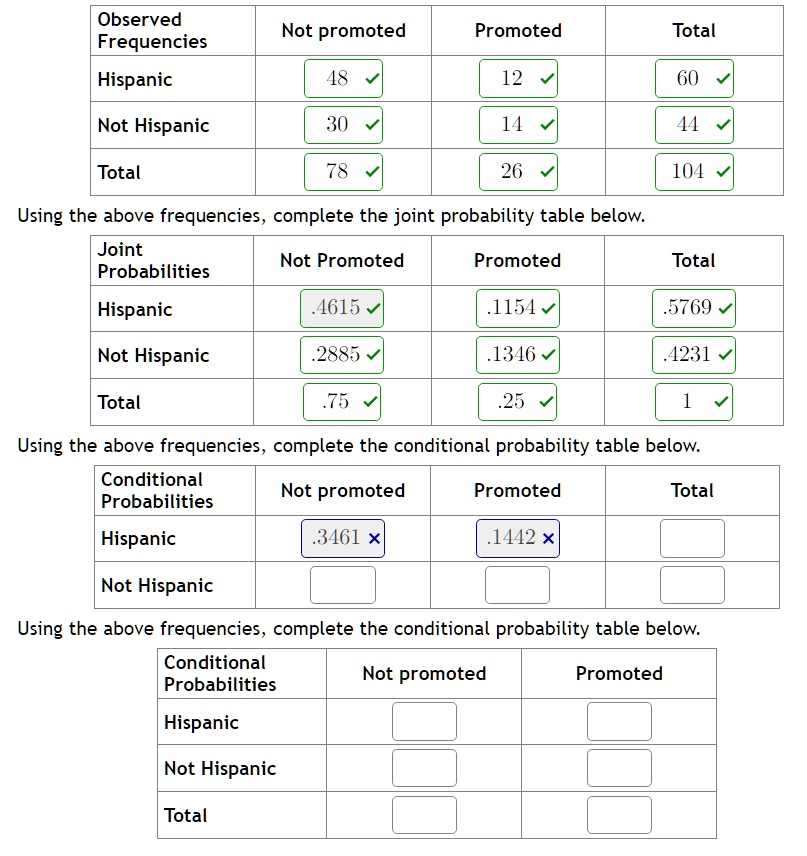Click Hispanic Promoted box in last table
The width and height of the screenshot is (807, 856).
(619, 721)
